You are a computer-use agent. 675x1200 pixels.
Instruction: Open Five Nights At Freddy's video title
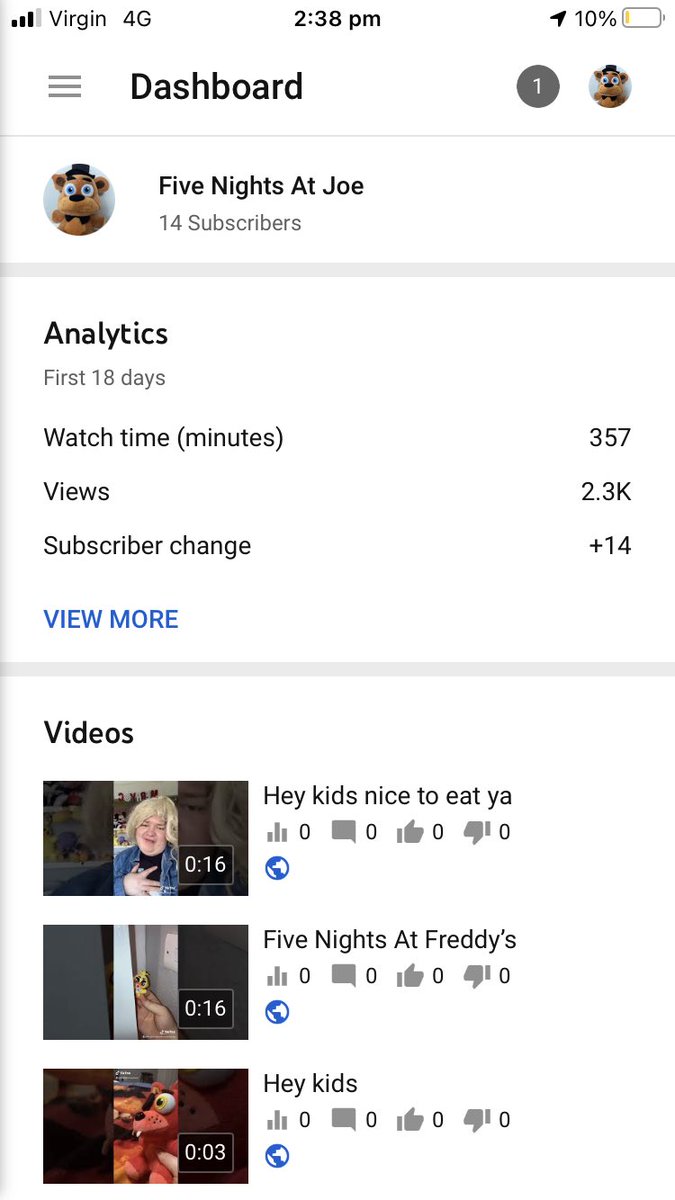pos(390,940)
